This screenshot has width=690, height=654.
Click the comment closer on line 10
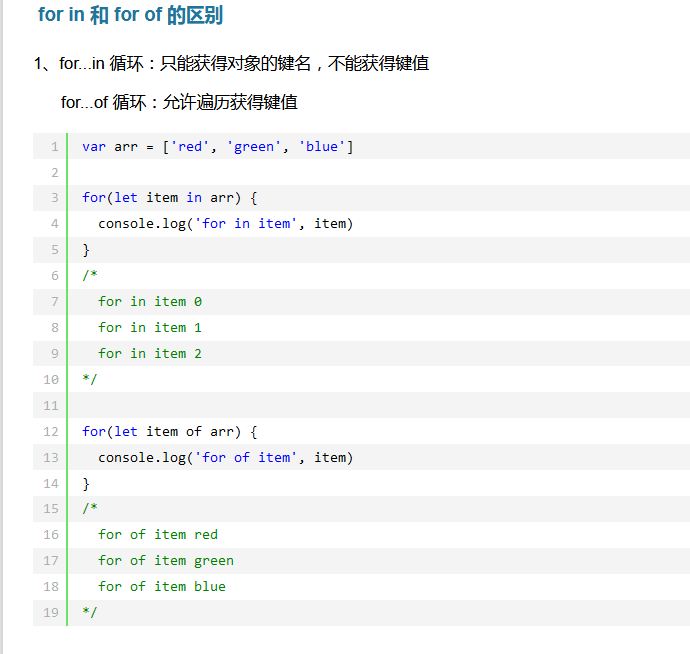pyautogui.click(x=90, y=379)
